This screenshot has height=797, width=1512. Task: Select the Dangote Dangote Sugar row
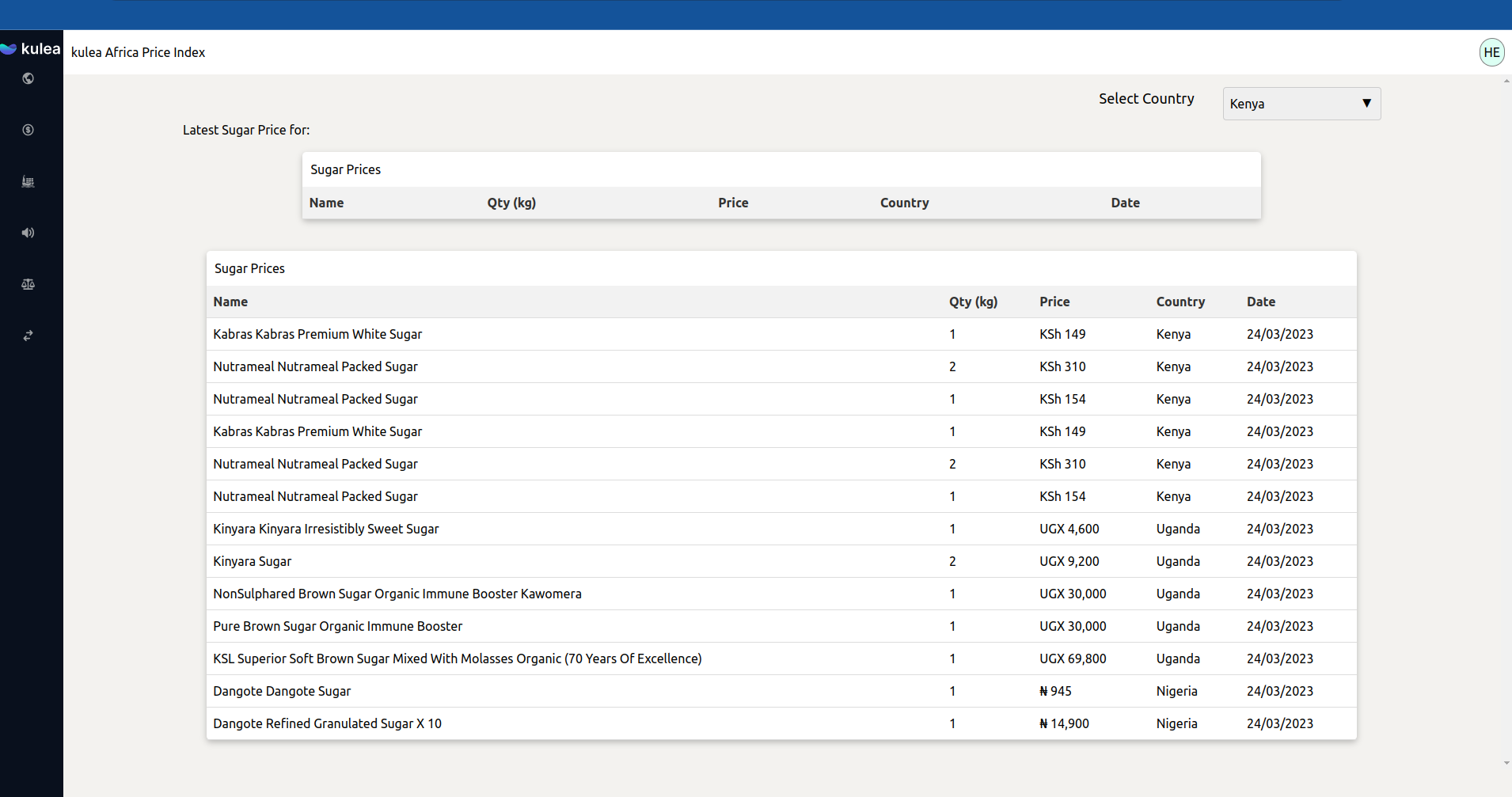[x=781, y=691]
